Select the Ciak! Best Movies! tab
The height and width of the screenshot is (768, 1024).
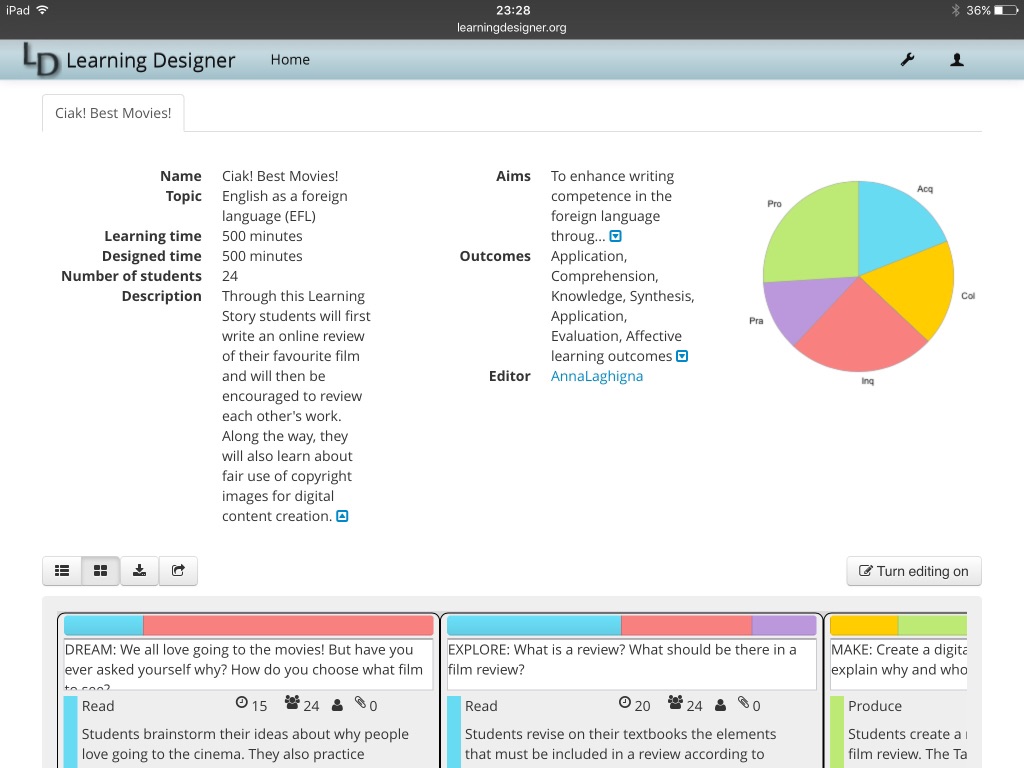(x=113, y=113)
